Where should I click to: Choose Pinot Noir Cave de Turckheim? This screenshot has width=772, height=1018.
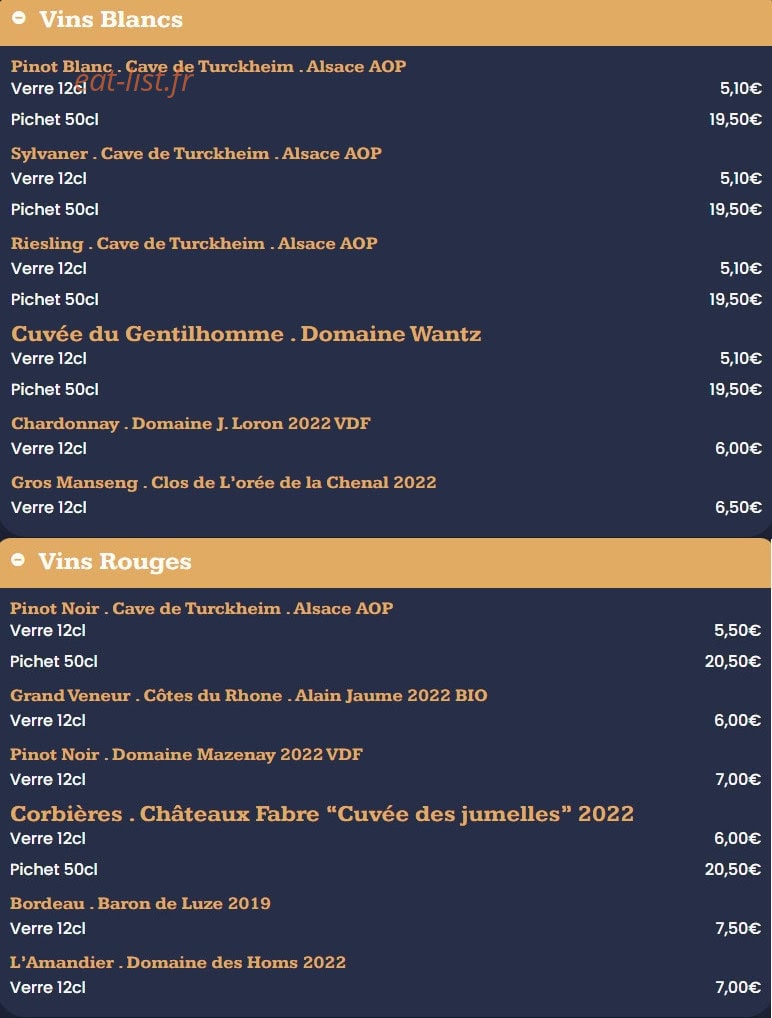(201, 608)
